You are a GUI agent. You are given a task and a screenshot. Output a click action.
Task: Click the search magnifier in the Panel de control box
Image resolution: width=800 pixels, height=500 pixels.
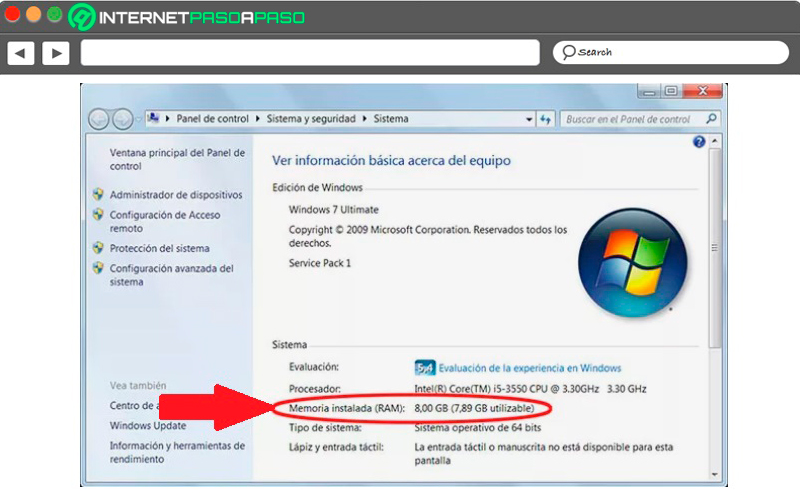click(711, 118)
